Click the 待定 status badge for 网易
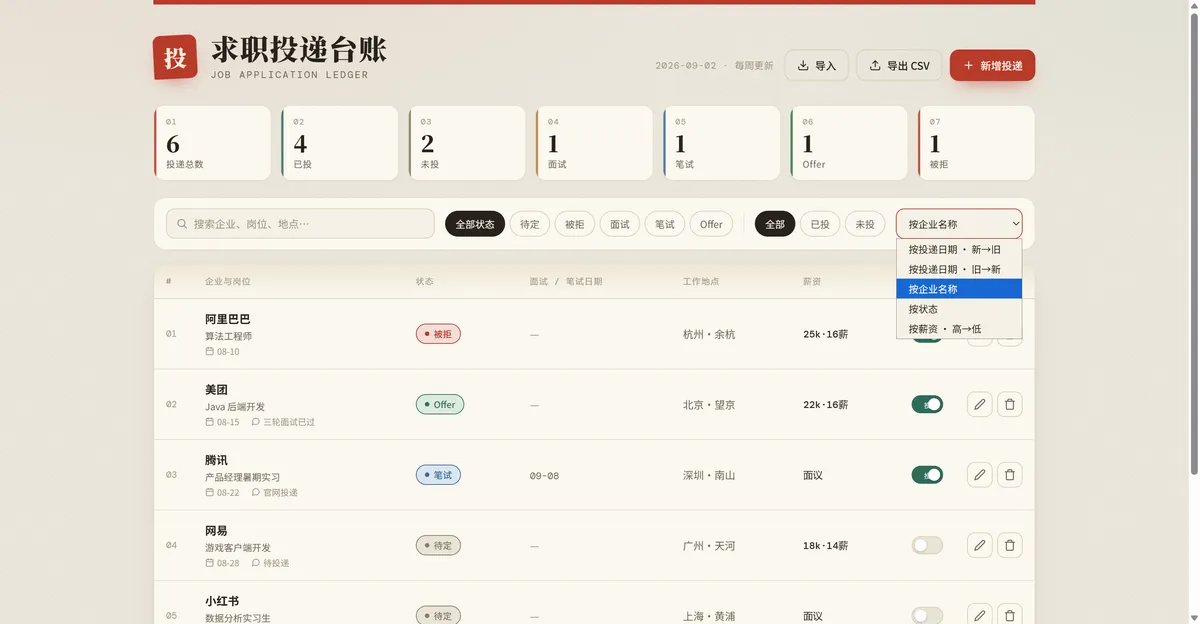 438,546
